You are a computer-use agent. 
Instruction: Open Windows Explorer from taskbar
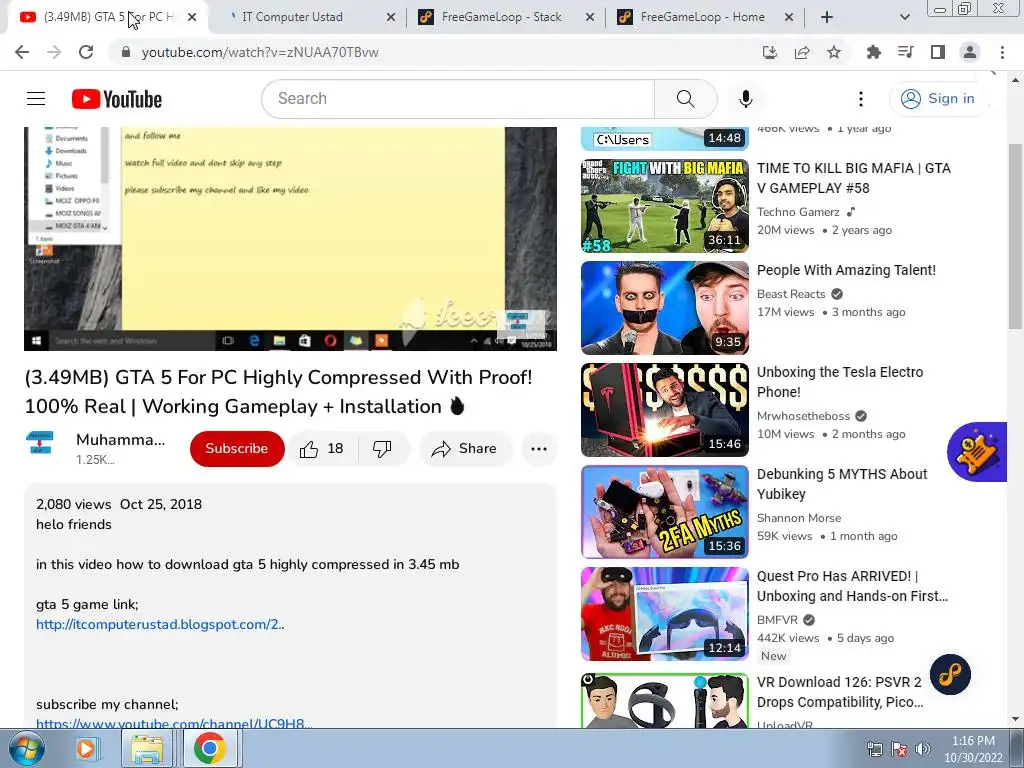coord(148,749)
